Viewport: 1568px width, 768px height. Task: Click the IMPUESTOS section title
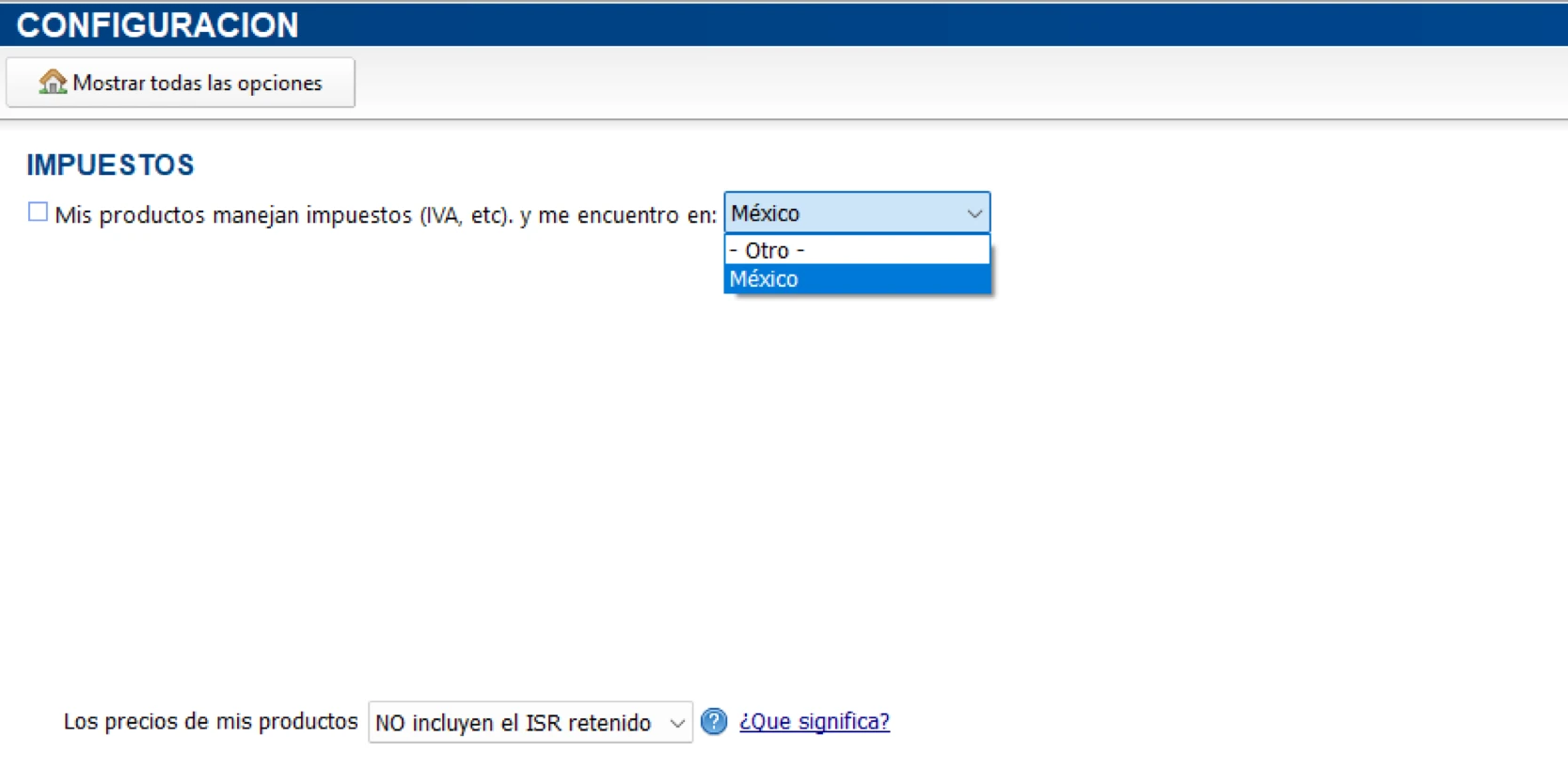click(x=109, y=165)
